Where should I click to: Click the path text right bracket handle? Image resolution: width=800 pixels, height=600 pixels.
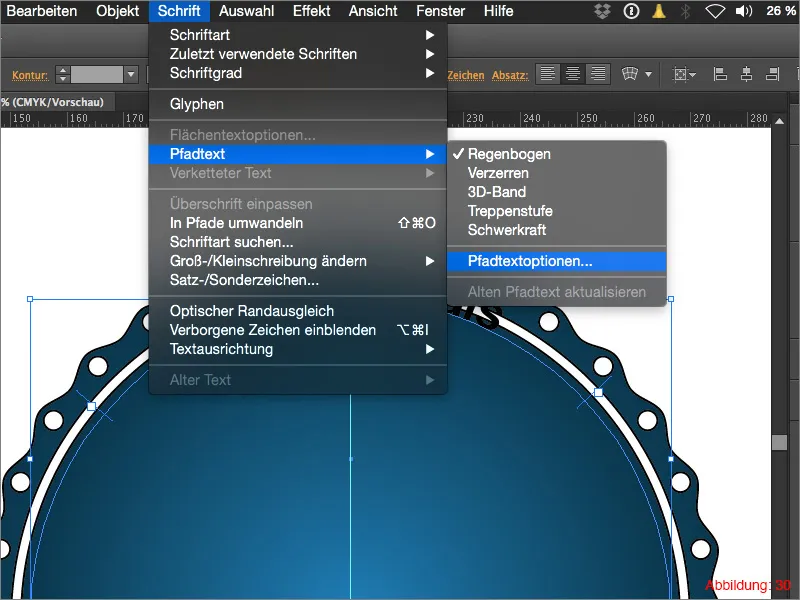(x=598, y=392)
